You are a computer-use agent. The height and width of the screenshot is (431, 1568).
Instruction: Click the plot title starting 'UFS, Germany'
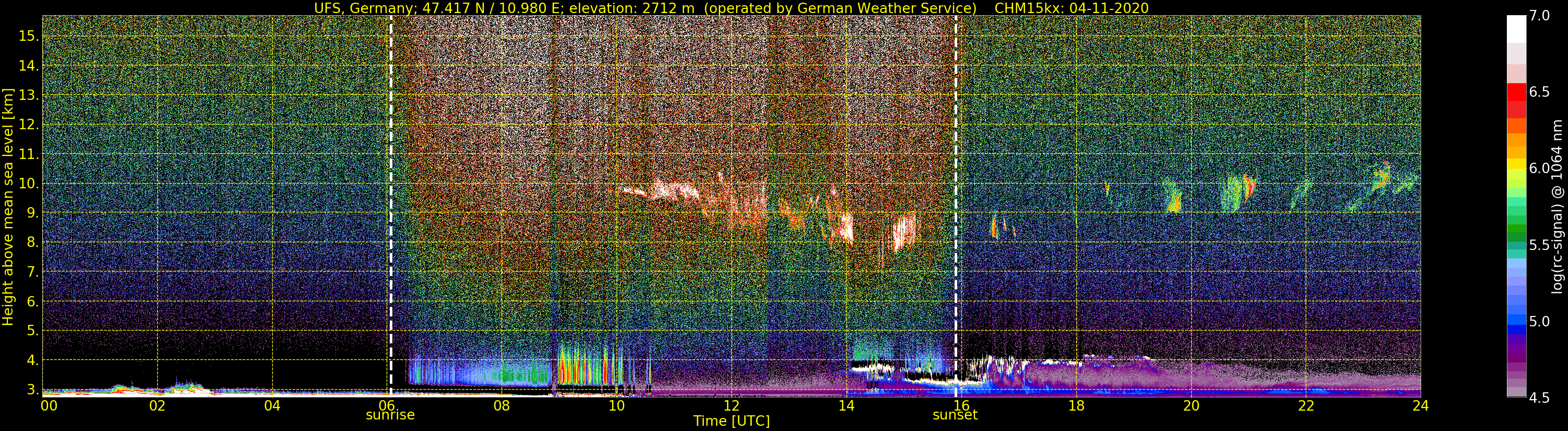731,8
